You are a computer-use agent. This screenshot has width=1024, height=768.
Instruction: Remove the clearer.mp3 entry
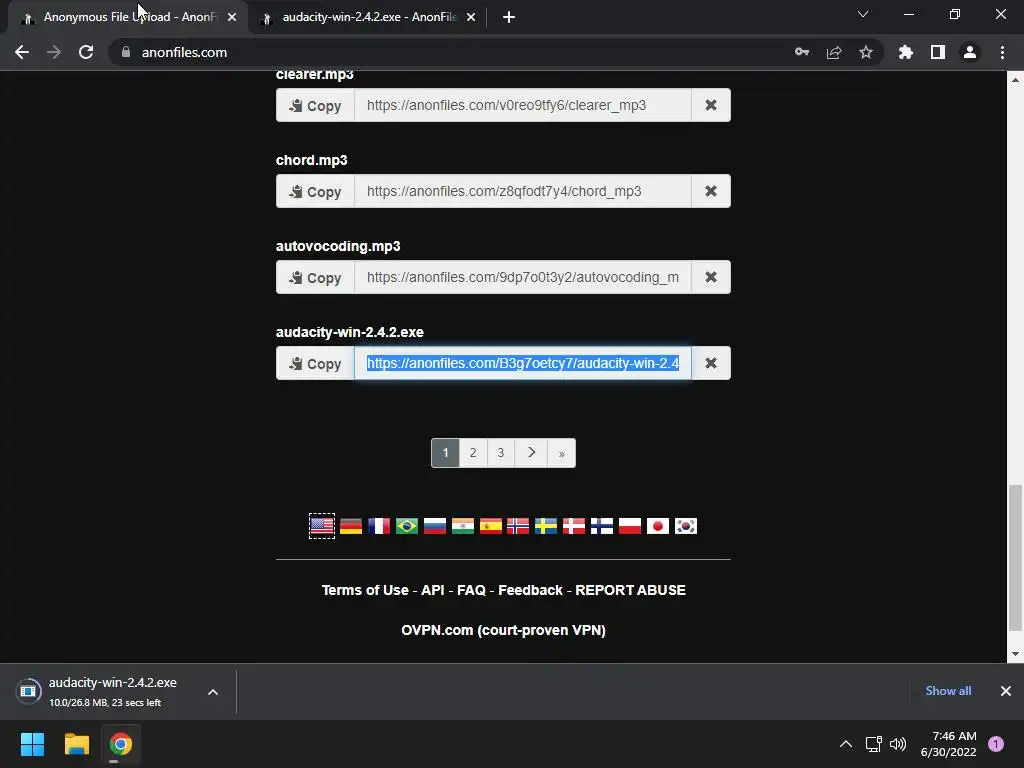pyautogui.click(x=711, y=105)
